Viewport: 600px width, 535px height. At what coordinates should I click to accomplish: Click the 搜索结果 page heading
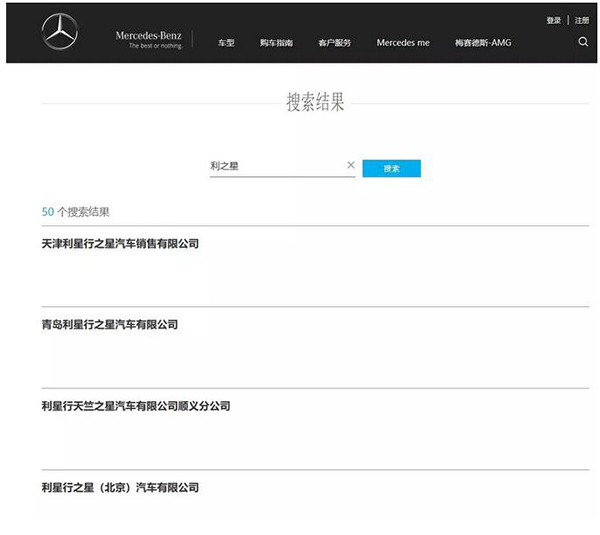click(x=315, y=103)
